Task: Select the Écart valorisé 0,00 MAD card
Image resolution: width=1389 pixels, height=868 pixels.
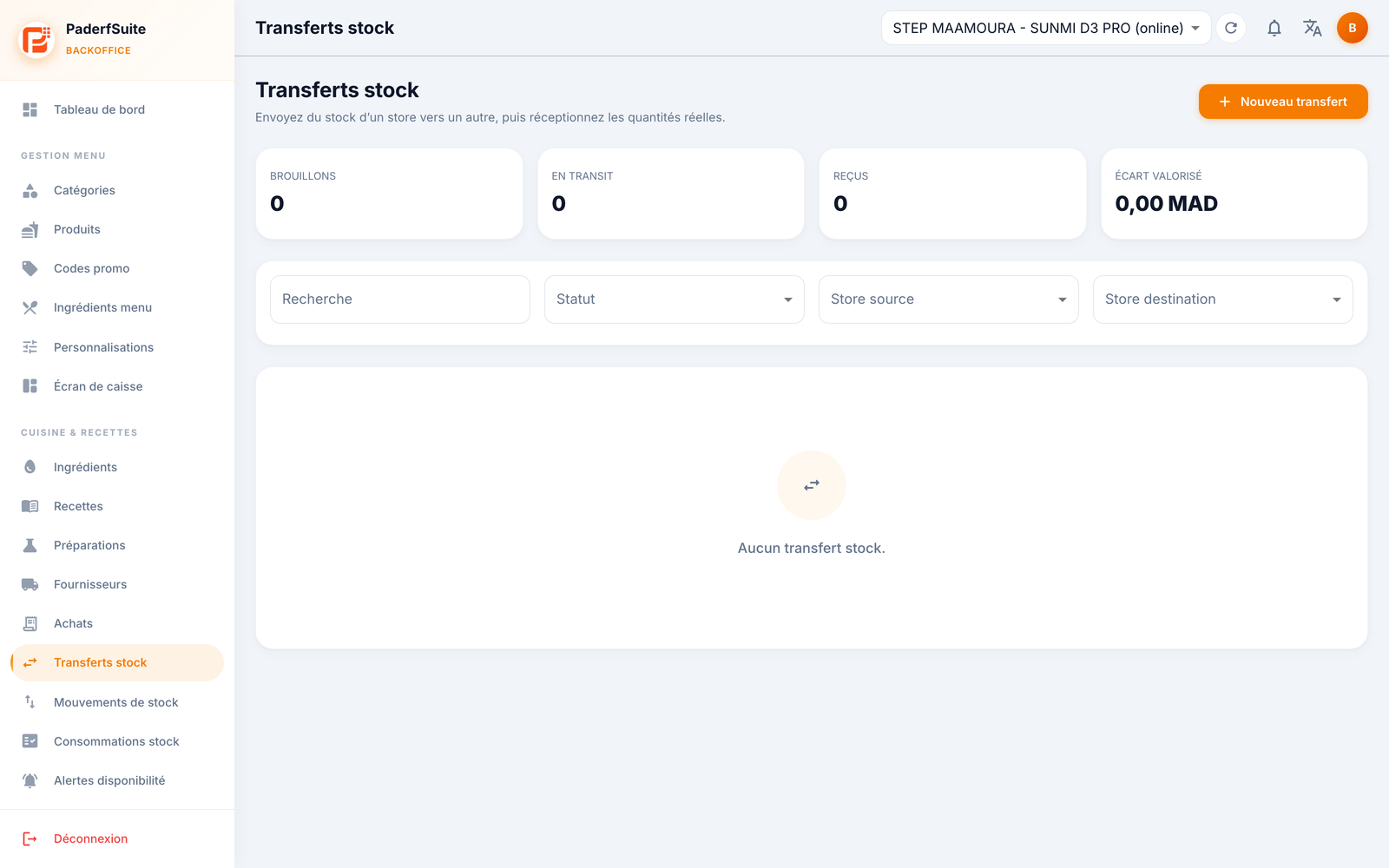Action: [x=1234, y=194]
